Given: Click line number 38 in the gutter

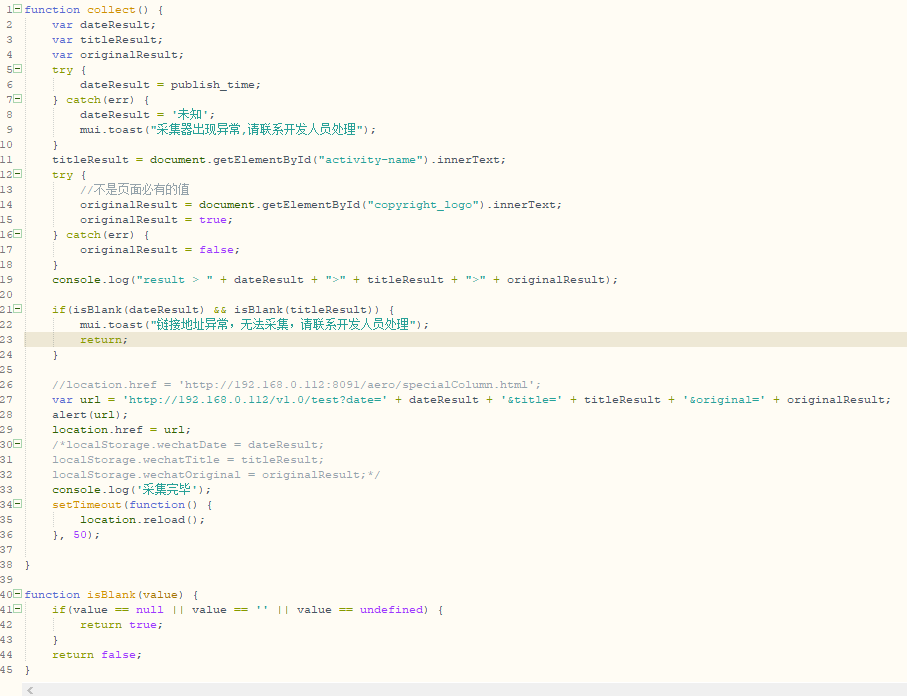Looking at the screenshot, I should click(x=7, y=564).
